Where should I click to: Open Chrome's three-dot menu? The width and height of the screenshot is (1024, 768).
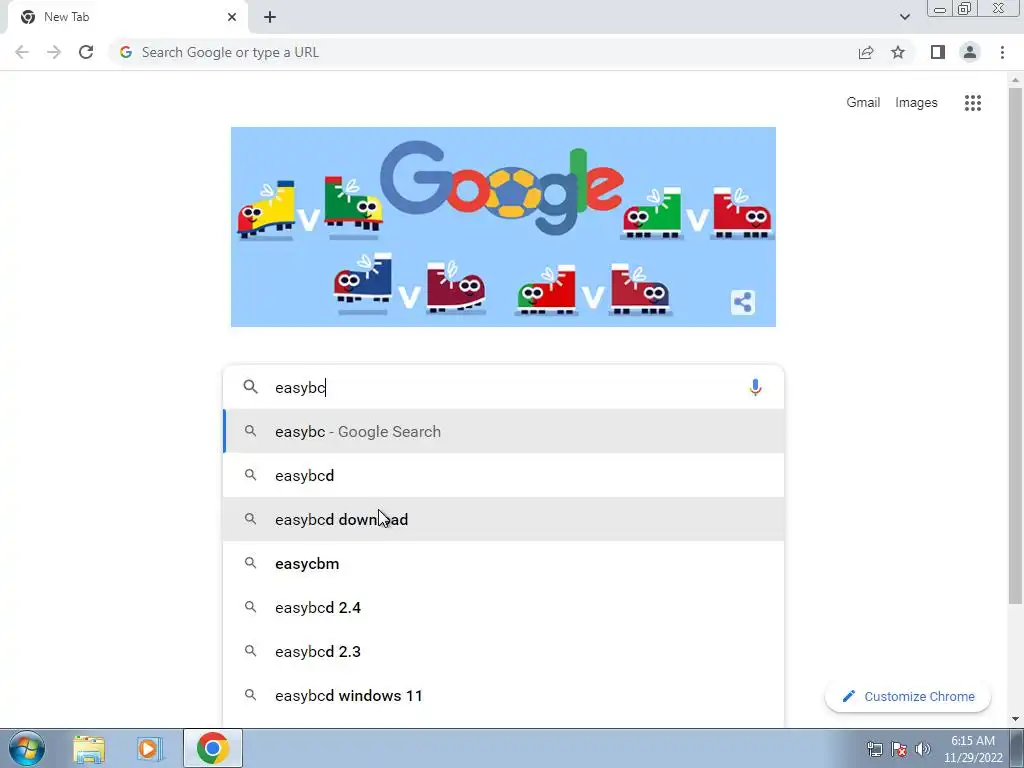pos(1002,52)
